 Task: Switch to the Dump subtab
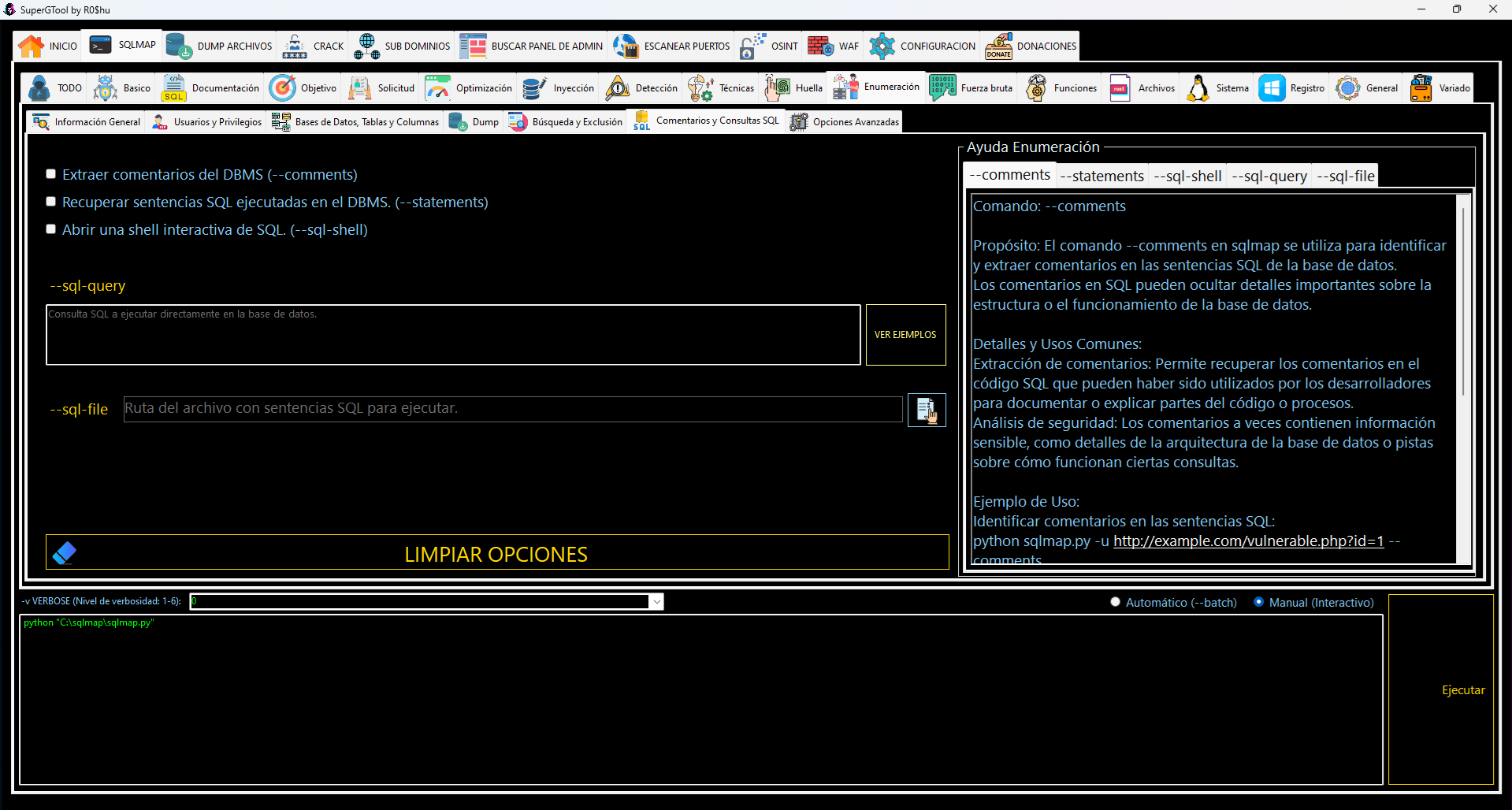(474, 122)
